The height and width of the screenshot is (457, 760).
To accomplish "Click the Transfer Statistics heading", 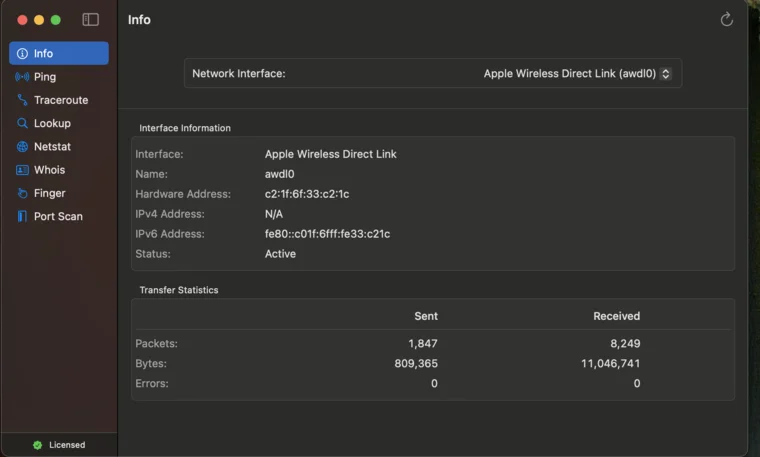I will 179,290.
